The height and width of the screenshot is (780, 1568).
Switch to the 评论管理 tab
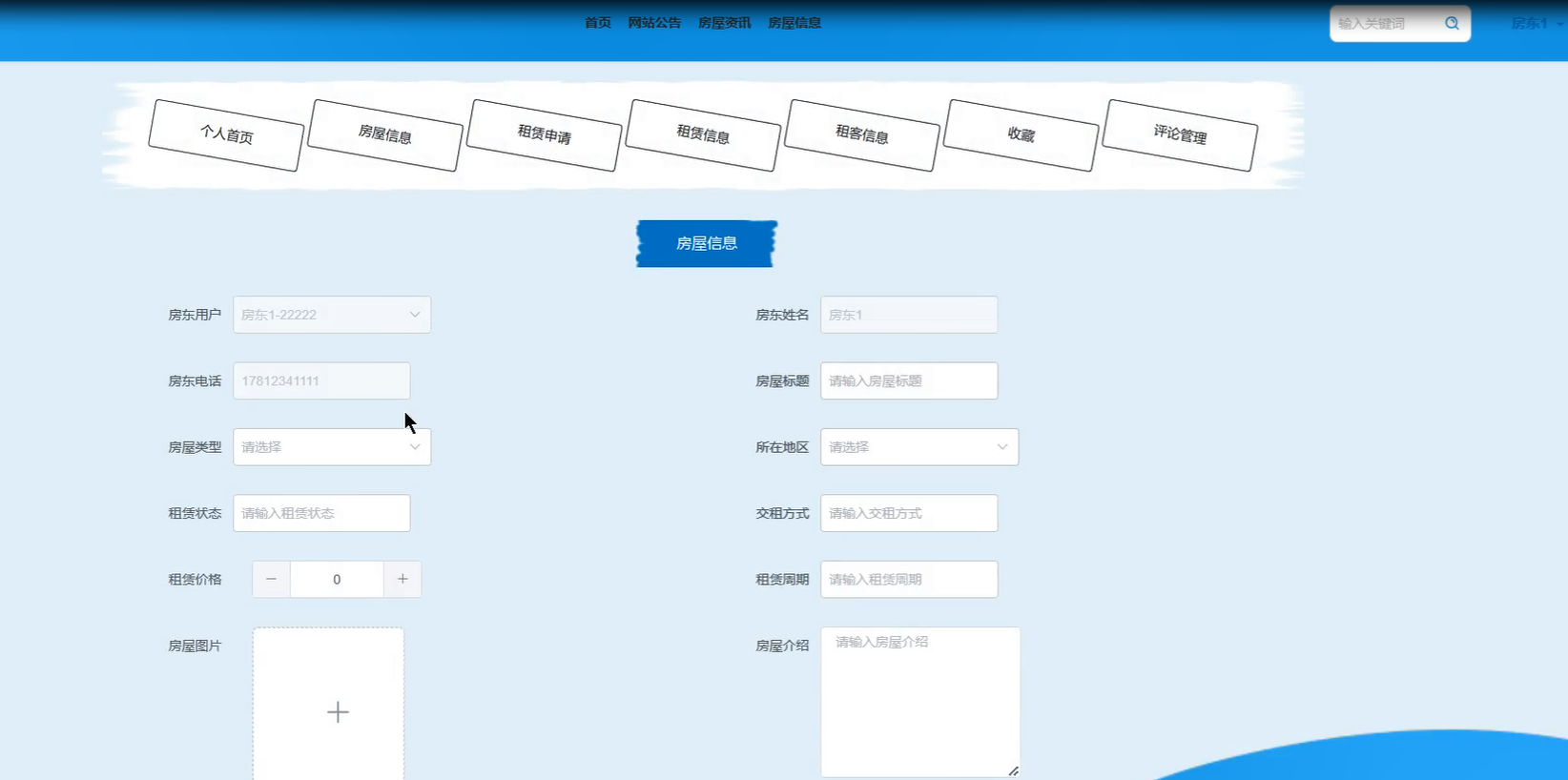1180,135
